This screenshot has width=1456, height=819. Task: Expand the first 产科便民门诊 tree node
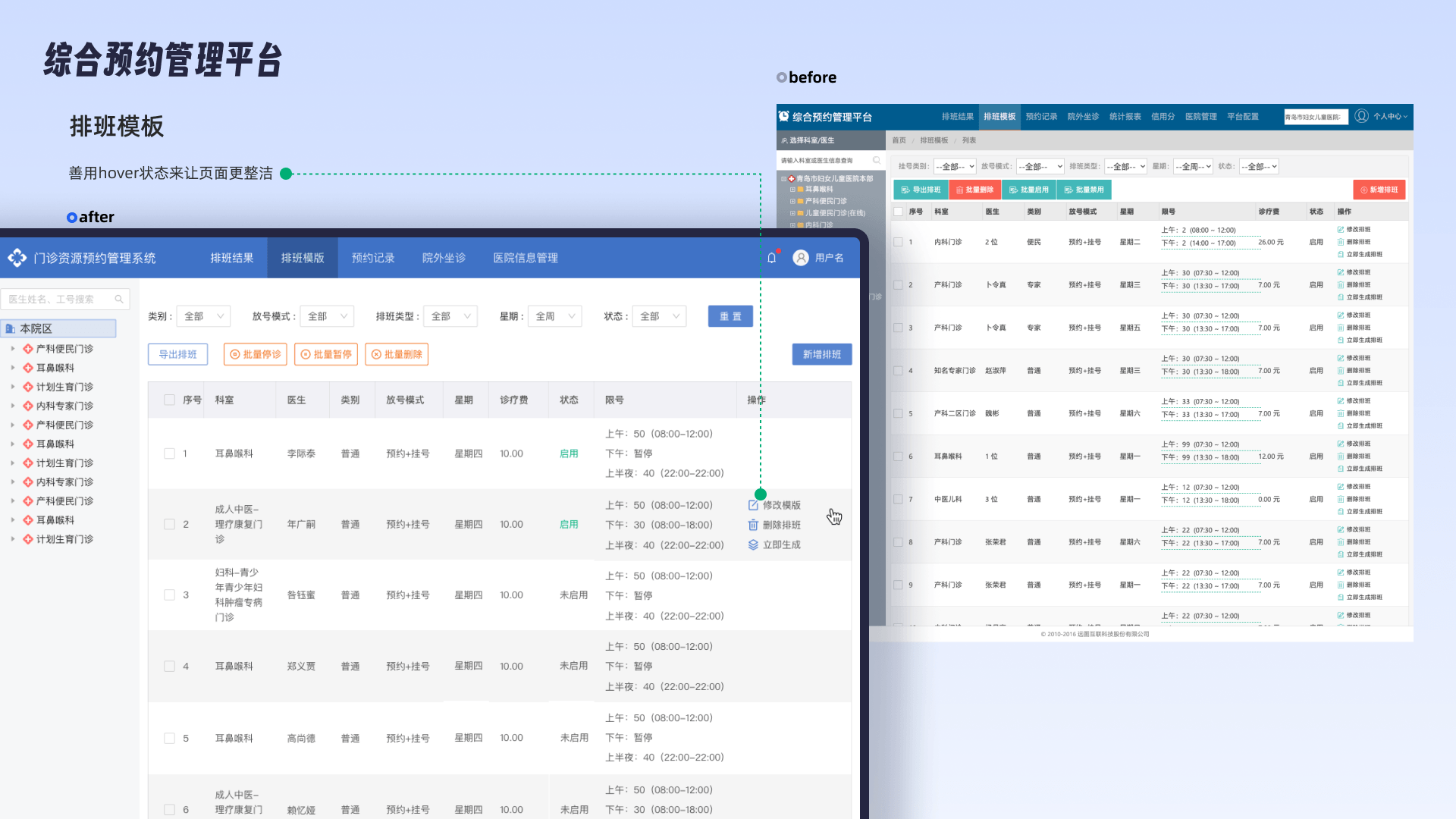click(x=13, y=349)
